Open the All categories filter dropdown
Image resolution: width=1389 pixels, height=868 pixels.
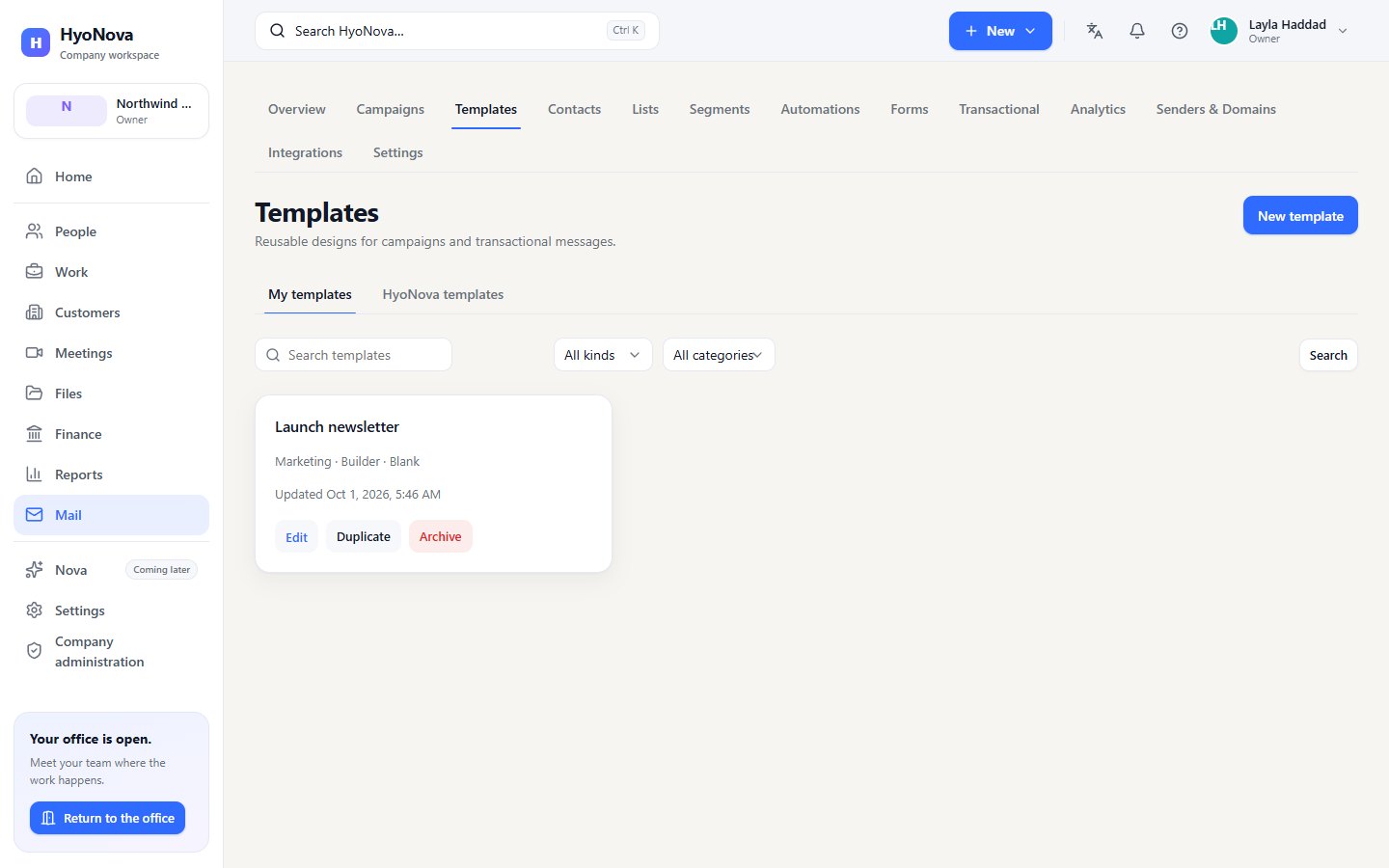click(x=719, y=355)
